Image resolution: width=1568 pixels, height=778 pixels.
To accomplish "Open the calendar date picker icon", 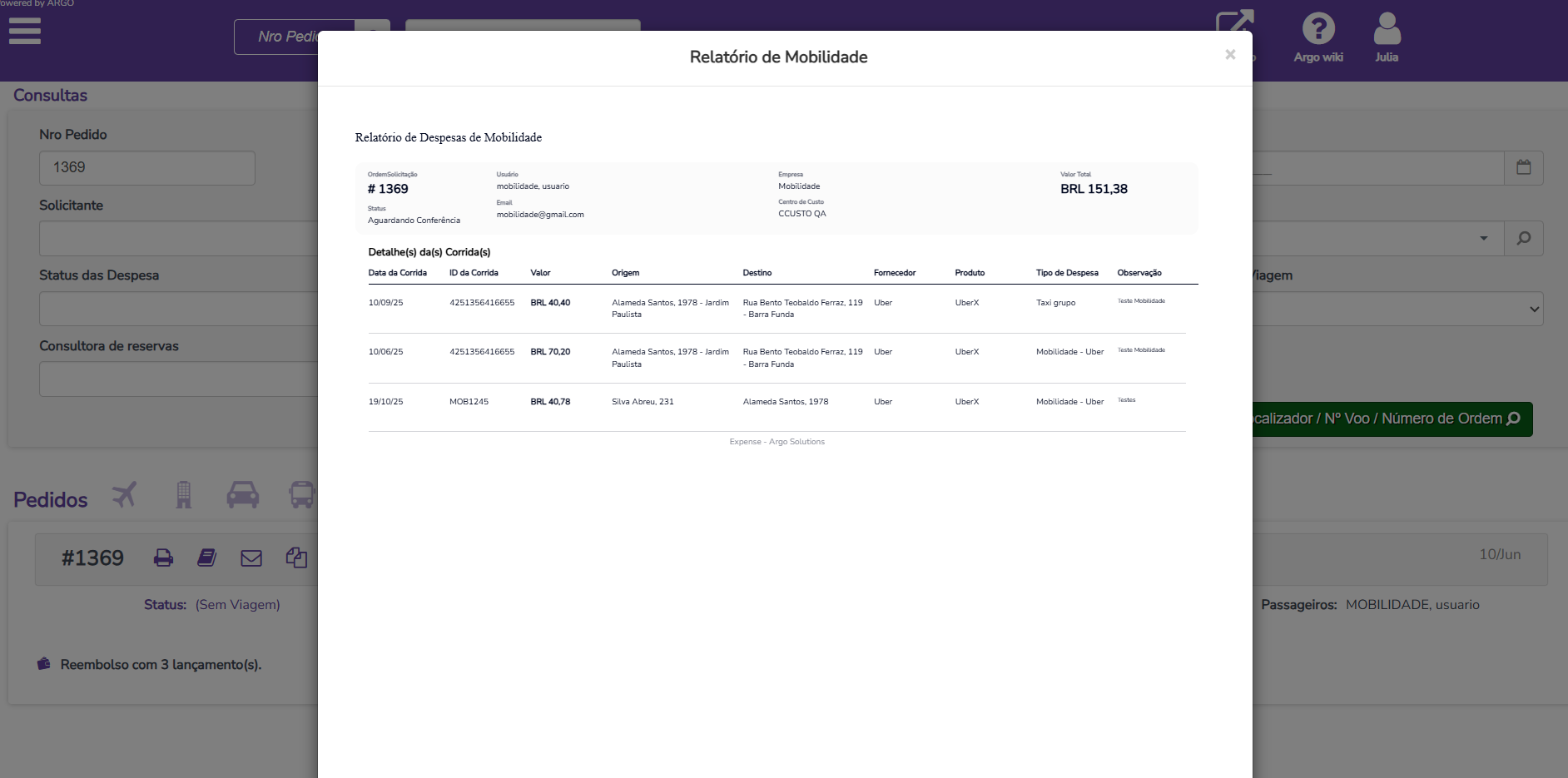I will click(x=1523, y=168).
